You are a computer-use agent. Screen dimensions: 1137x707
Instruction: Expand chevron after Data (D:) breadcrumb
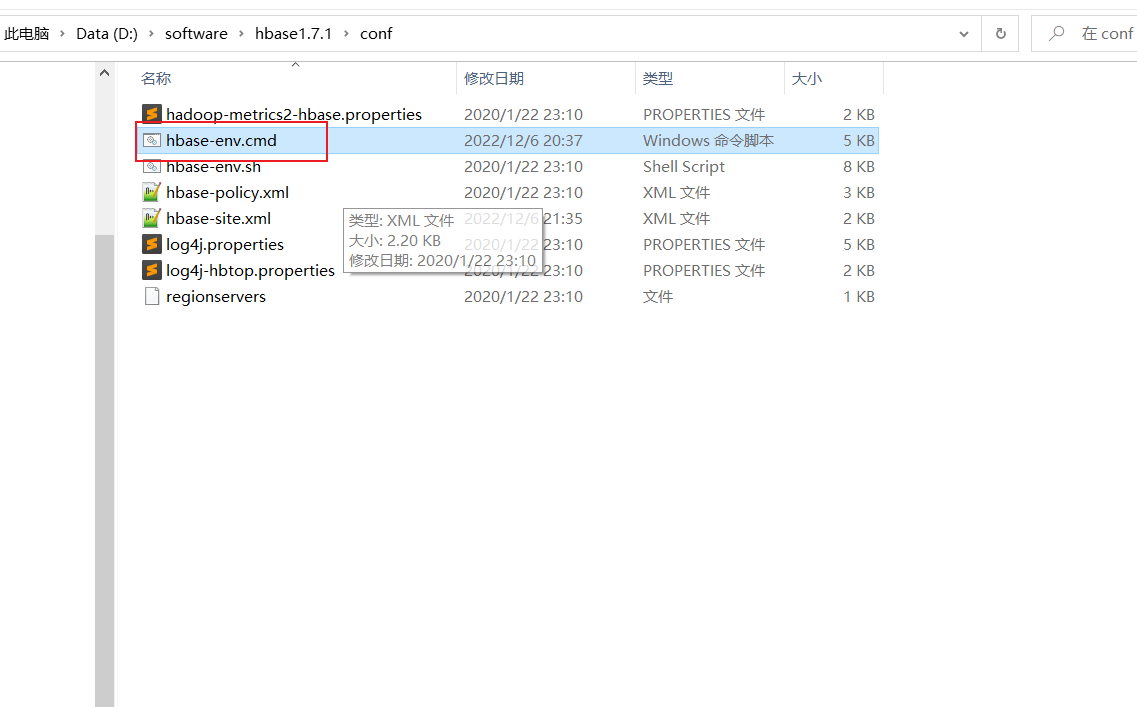(151, 33)
